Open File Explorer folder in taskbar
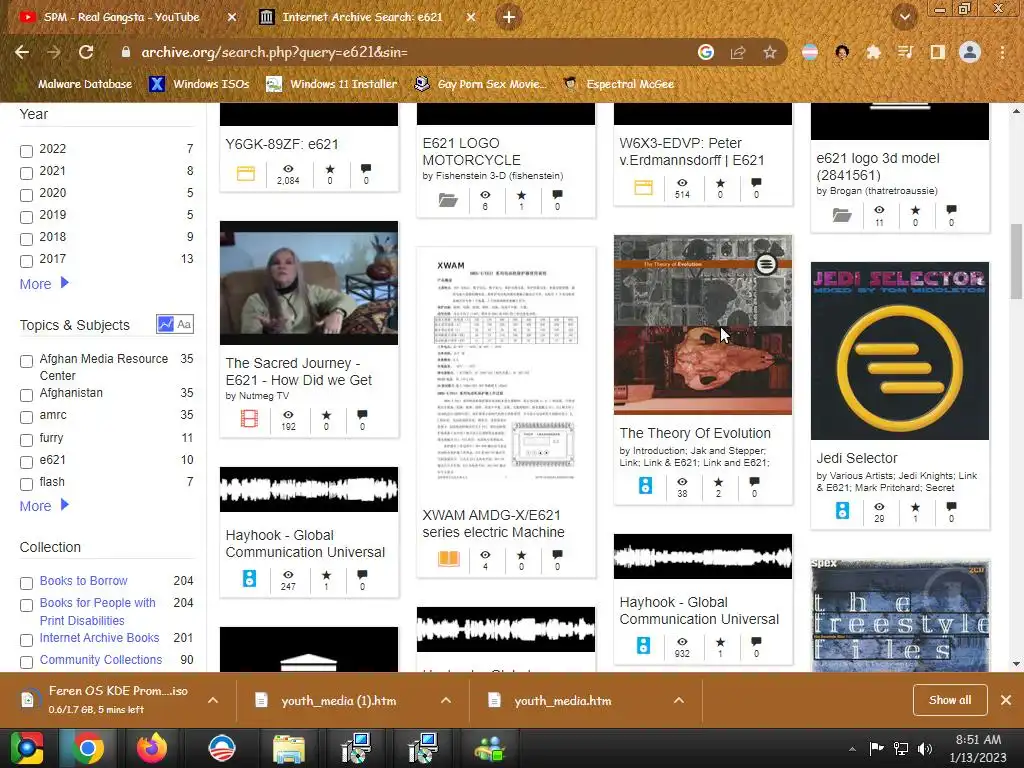 [x=288, y=749]
